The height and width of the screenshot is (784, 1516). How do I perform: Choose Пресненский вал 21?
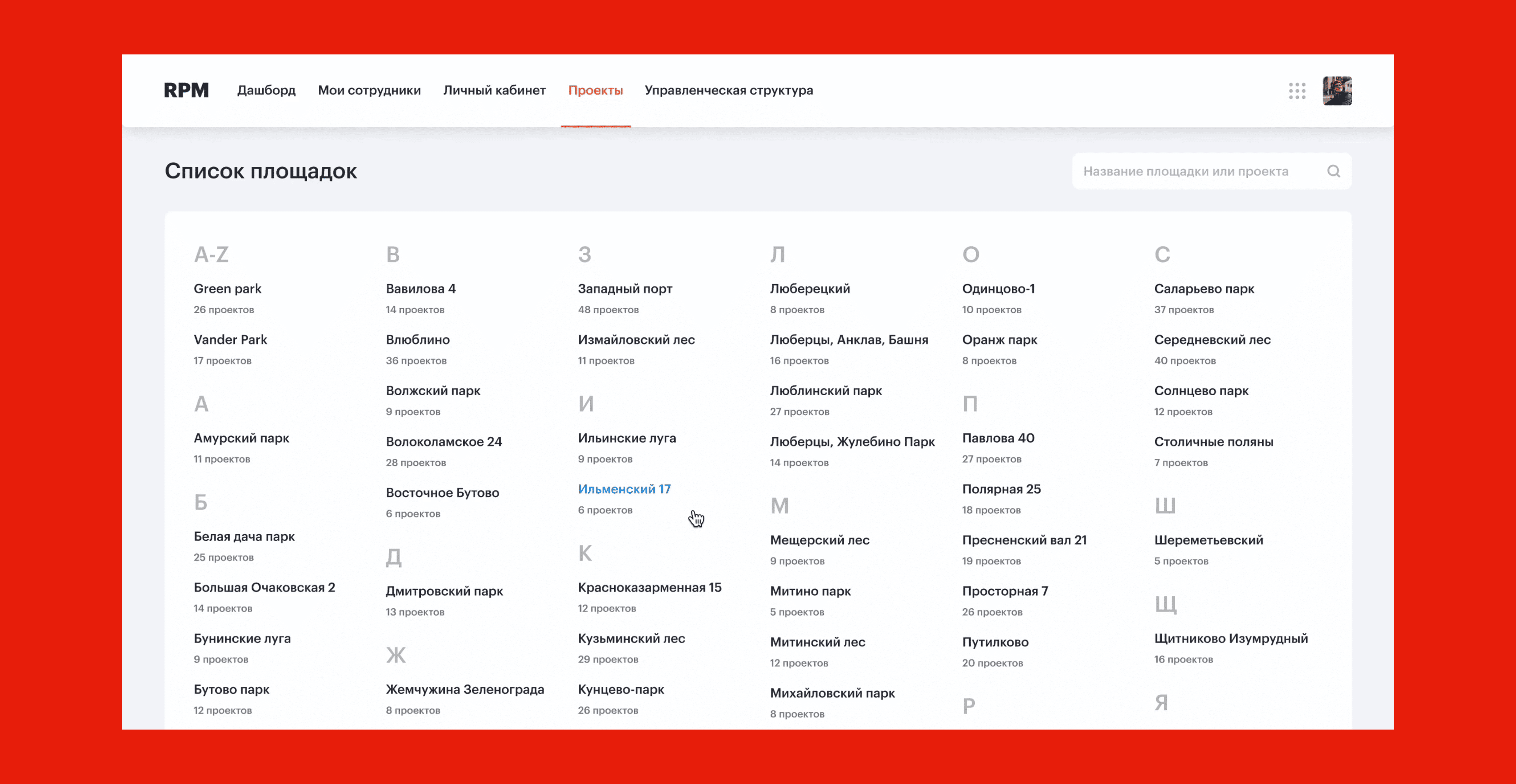[x=1024, y=540]
